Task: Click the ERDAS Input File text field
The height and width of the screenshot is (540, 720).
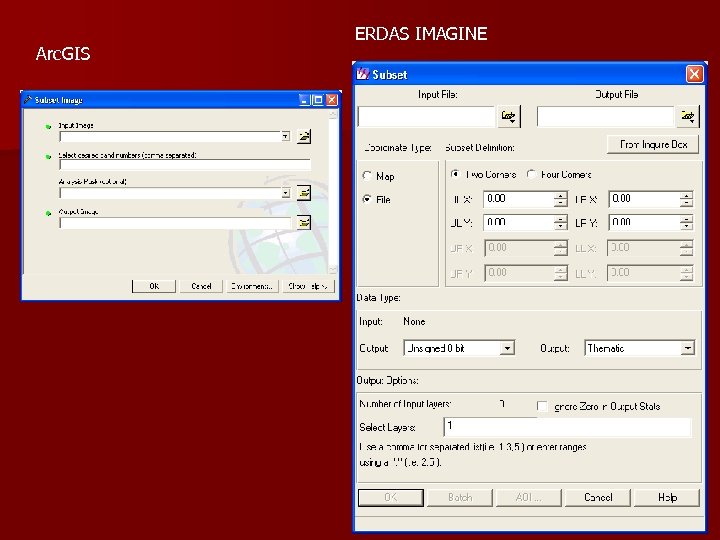Action: (427, 116)
